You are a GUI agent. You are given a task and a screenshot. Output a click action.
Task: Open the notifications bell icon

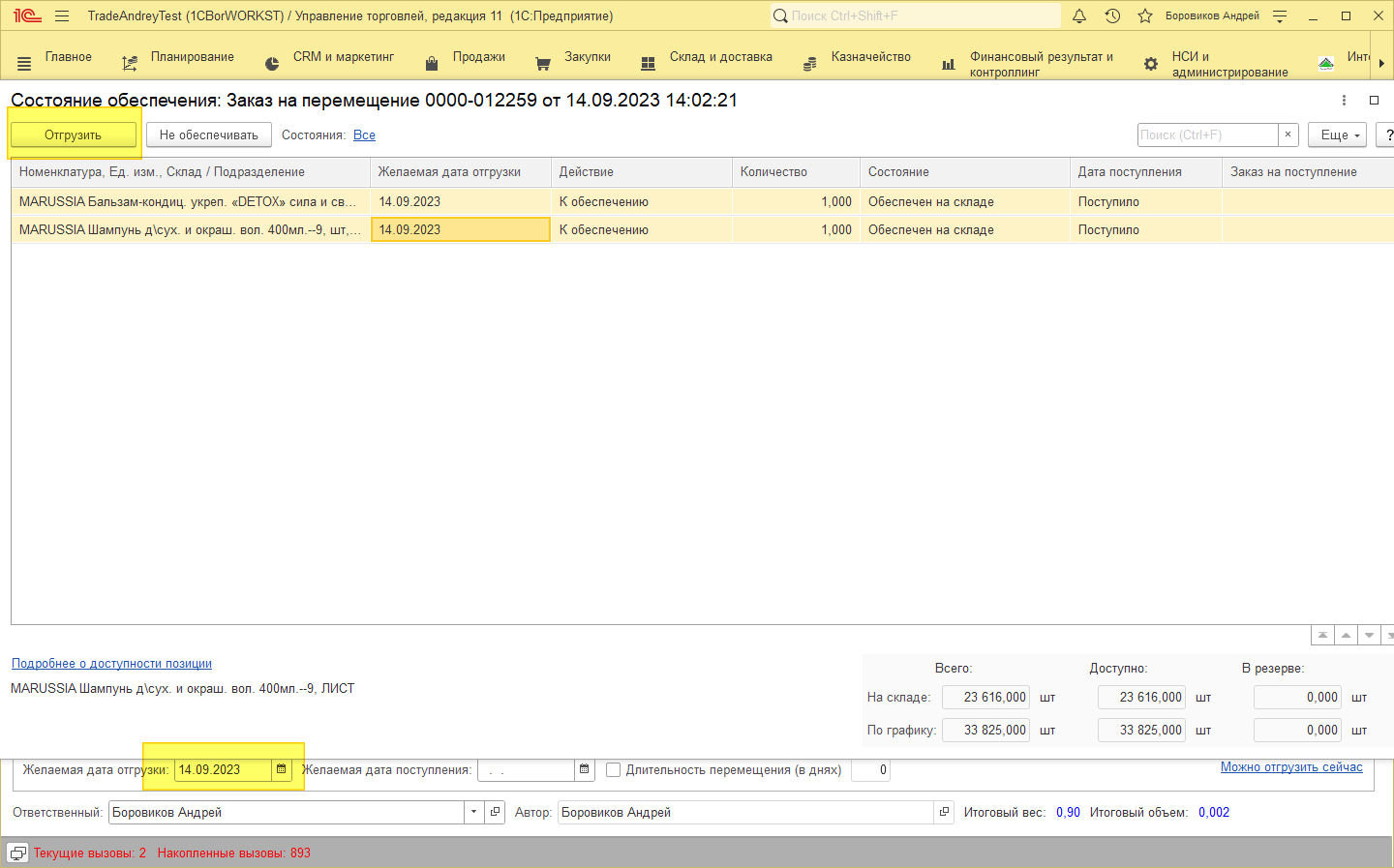1079,15
